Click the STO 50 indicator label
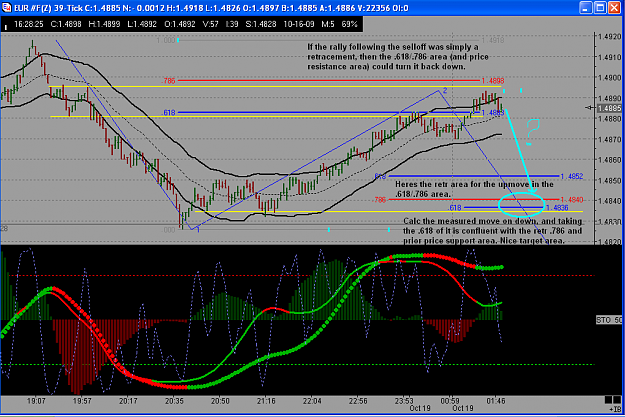Image resolution: width=625 pixels, height=417 pixels. point(609,320)
